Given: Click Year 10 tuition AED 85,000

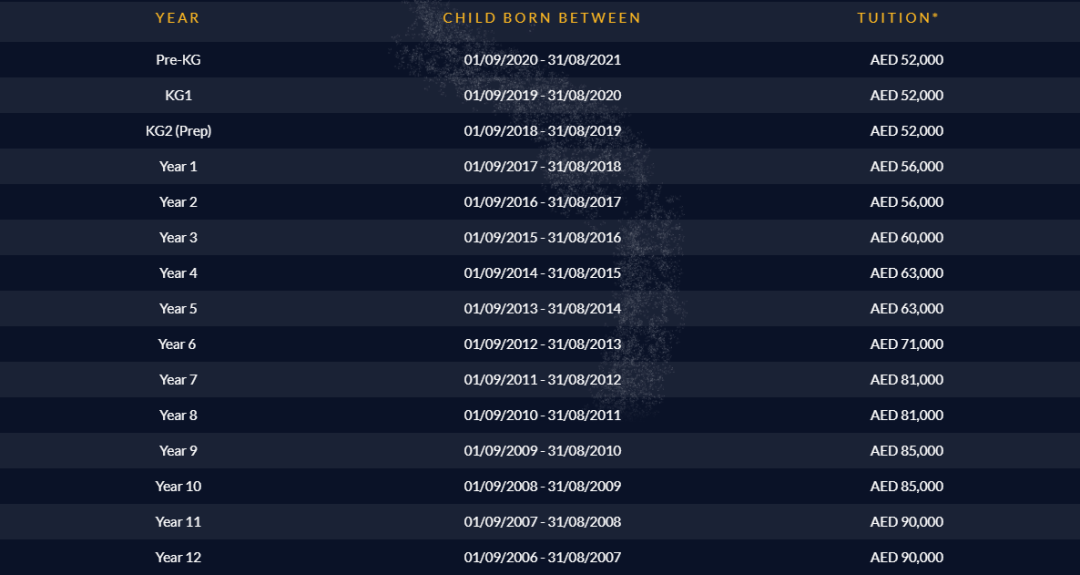Looking at the screenshot, I should click(x=906, y=486).
